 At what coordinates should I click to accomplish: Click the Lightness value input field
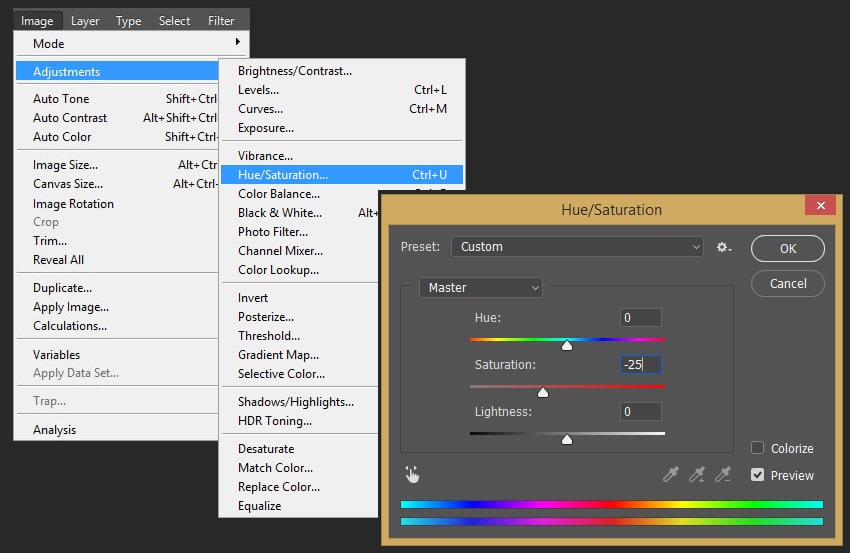pos(640,411)
